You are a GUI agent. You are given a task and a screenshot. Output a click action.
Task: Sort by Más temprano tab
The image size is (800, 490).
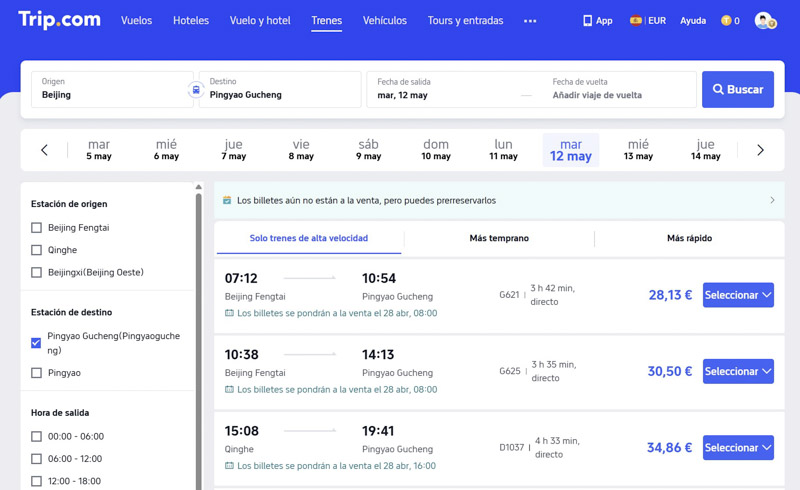click(499, 238)
